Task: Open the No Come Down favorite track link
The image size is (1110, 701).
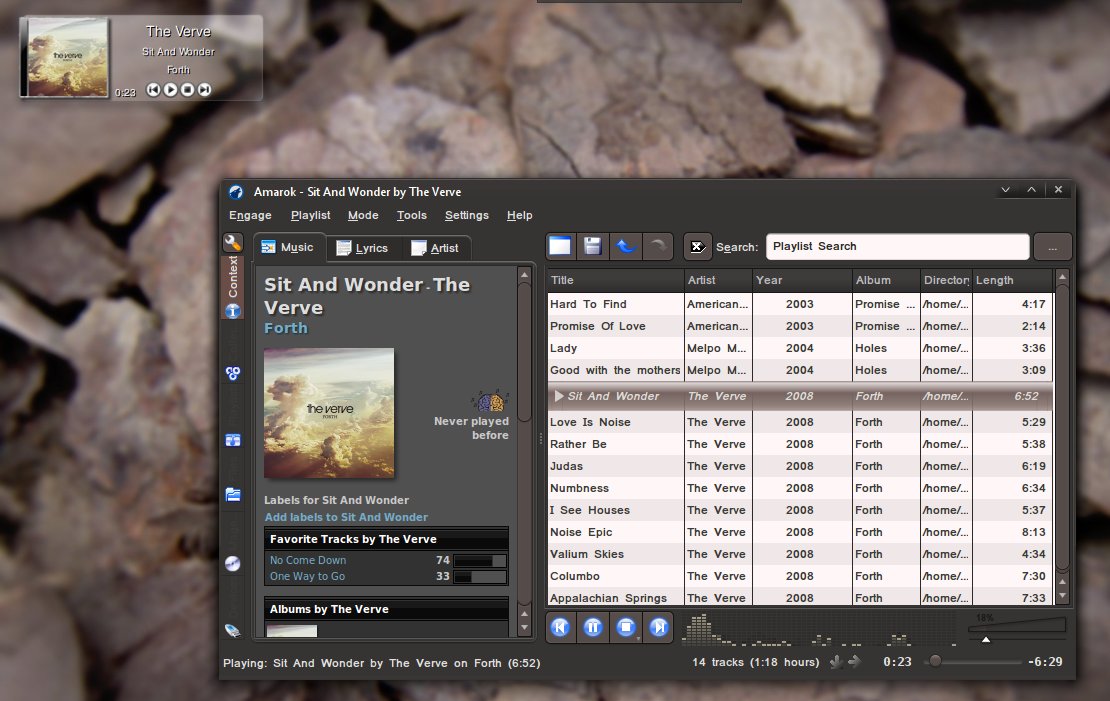Action: (308, 560)
